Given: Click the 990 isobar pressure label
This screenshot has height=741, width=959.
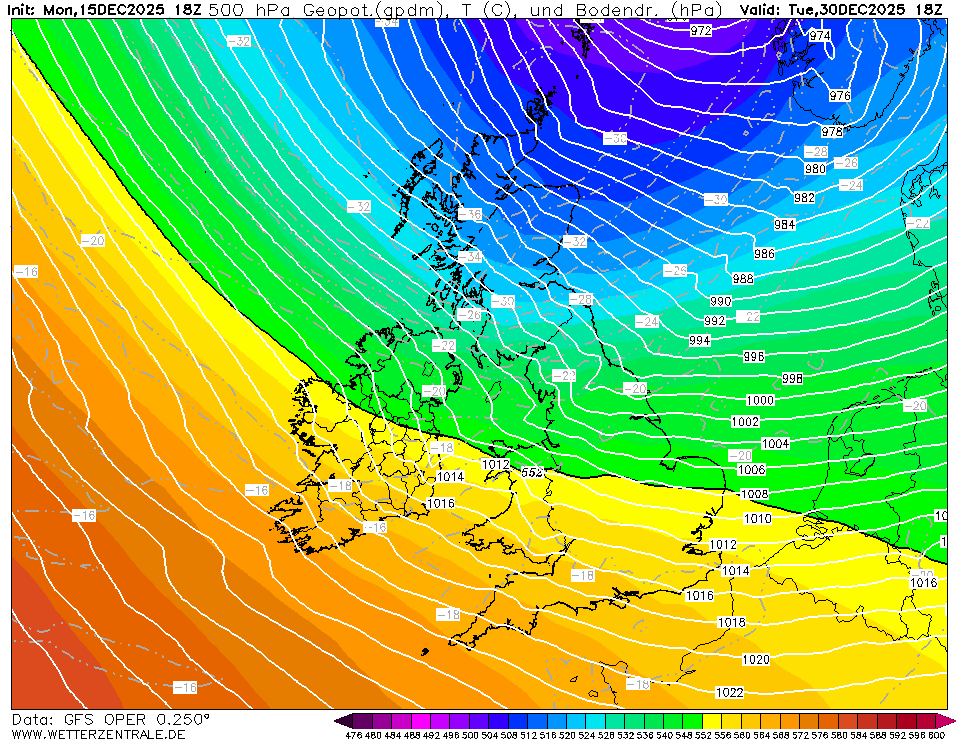Looking at the screenshot, I should 720,301.
